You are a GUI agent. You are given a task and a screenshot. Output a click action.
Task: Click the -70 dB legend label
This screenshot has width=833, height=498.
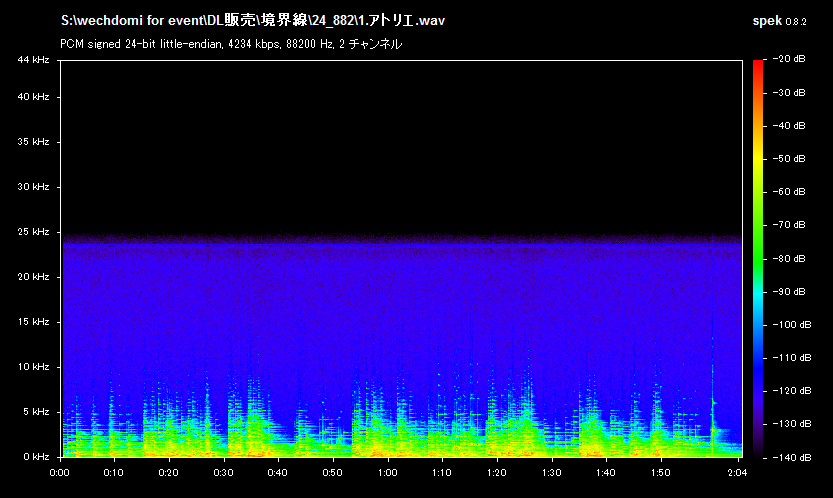(x=789, y=225)
